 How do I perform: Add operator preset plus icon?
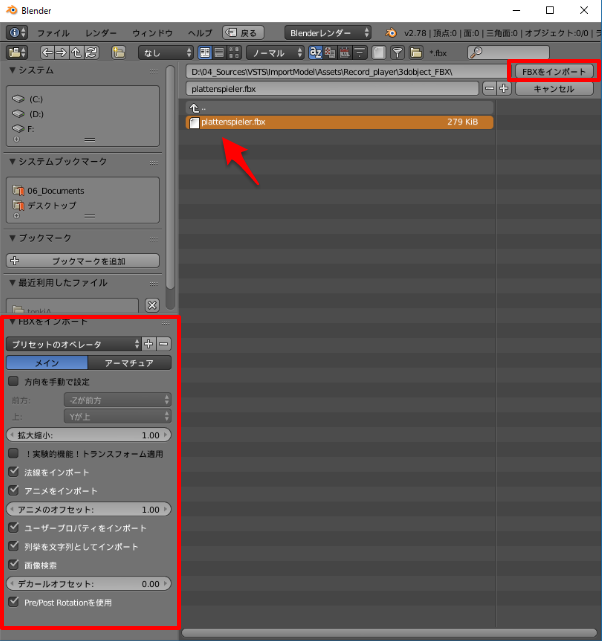149,344
